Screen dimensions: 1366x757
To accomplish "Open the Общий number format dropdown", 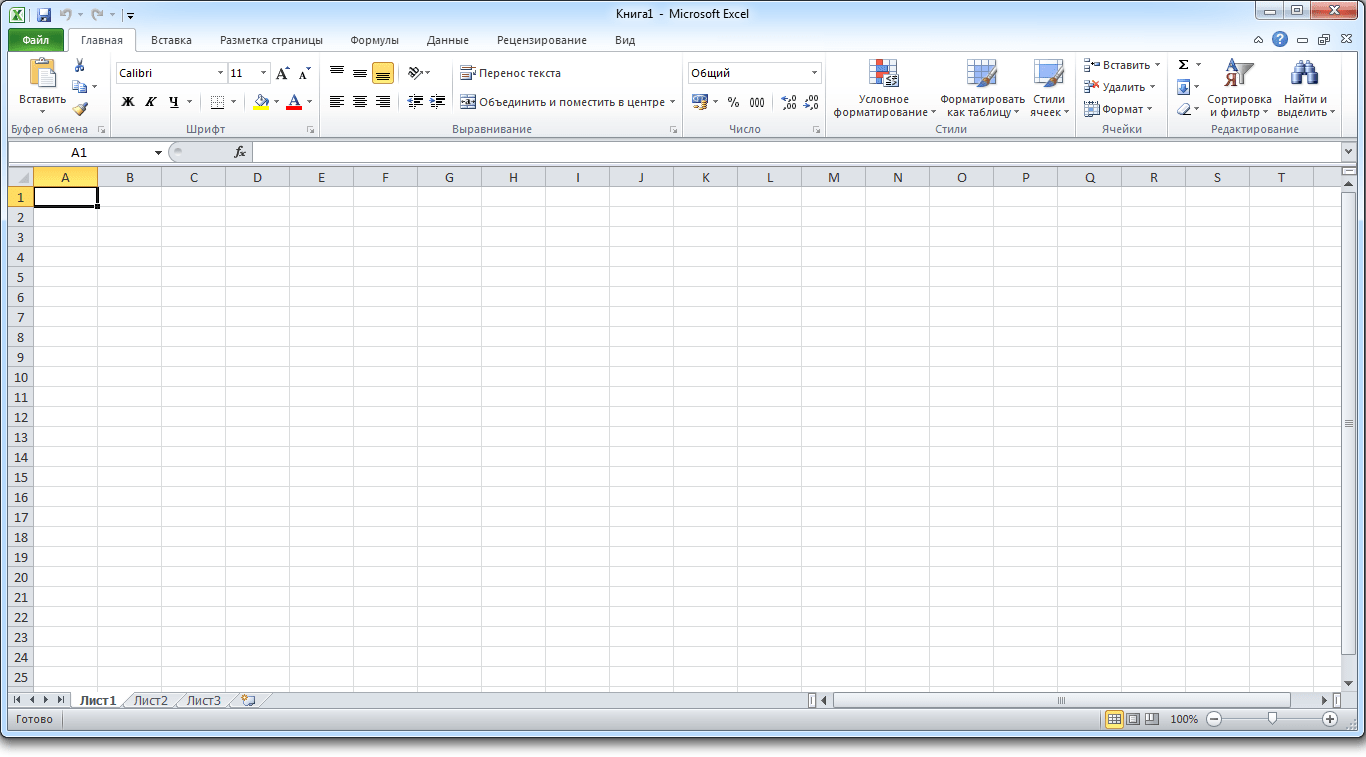I will pyautogui.click(x=815, y=73).
